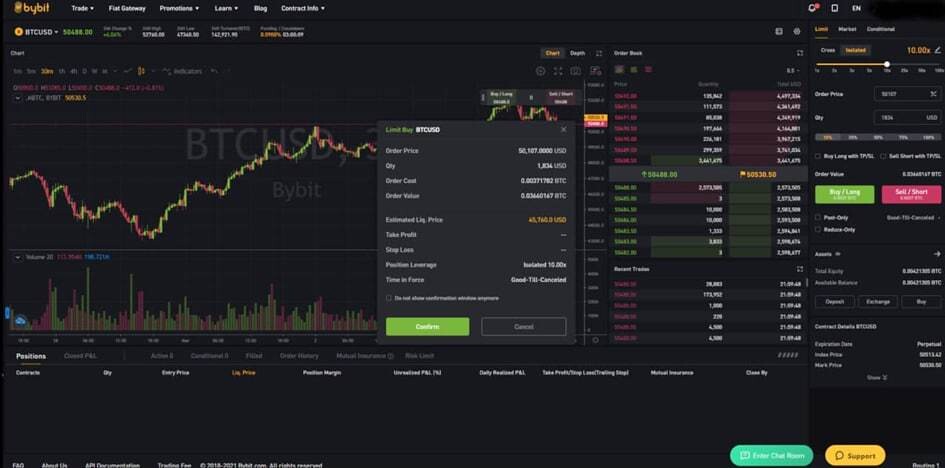This screenshot has height=468, width=945.
Task: Click the chart compare line icon
Action: coord(127,71)
